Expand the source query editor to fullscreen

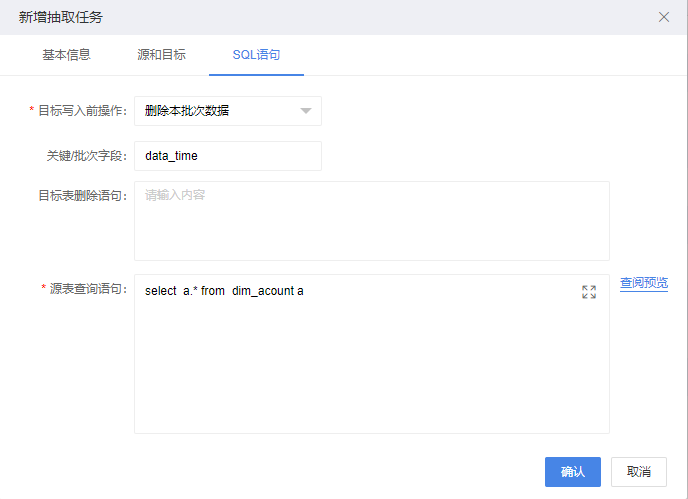click(x=589, y=292)
